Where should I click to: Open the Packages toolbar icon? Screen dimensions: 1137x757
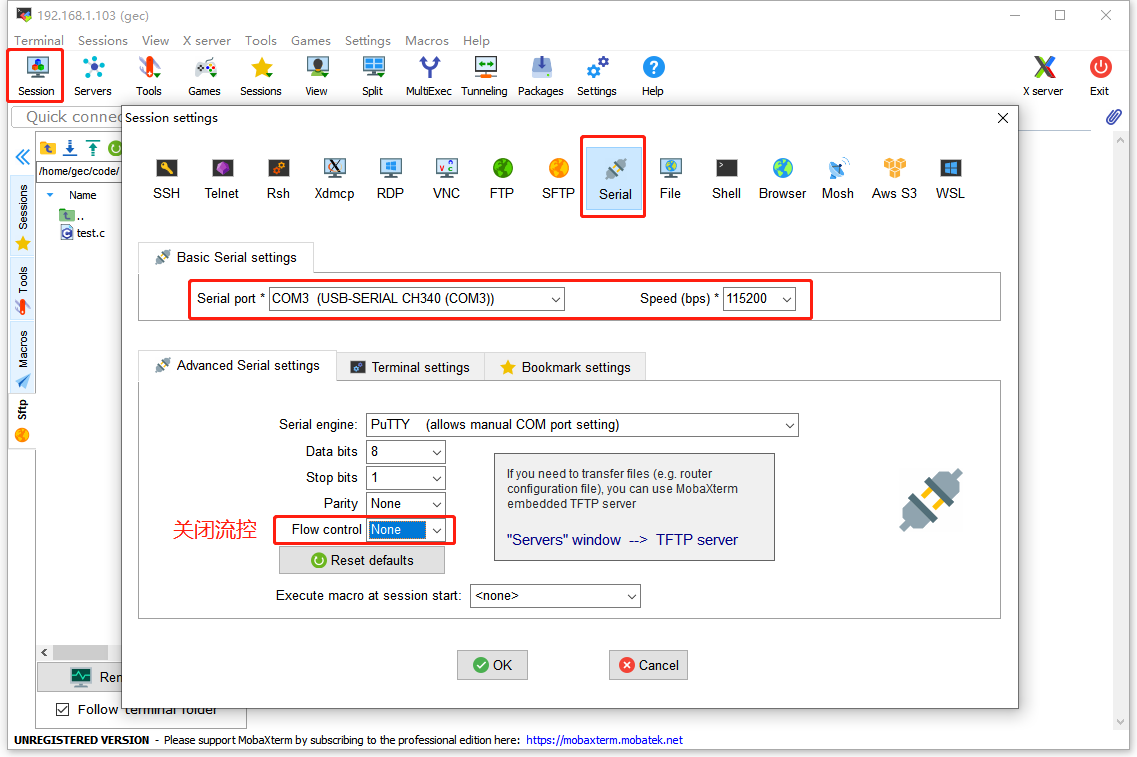541,75
